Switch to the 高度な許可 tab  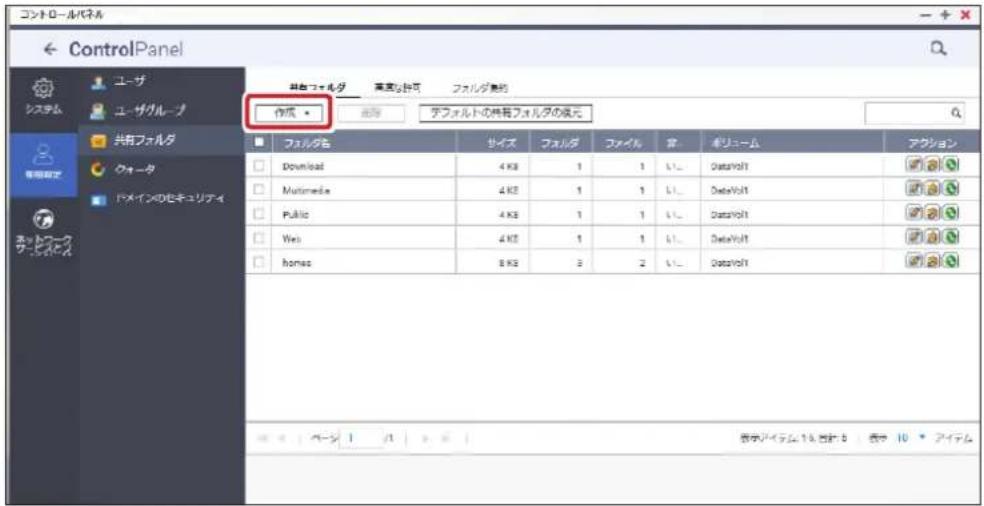395,89
